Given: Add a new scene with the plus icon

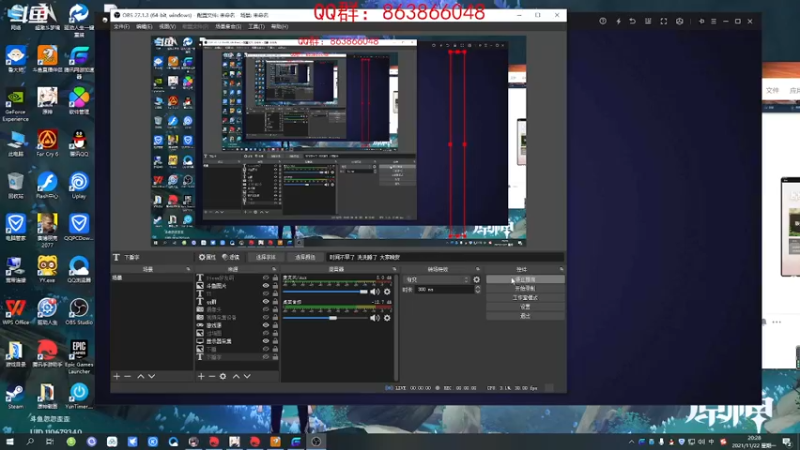Looking at the screenshot, I should point(117,376).
